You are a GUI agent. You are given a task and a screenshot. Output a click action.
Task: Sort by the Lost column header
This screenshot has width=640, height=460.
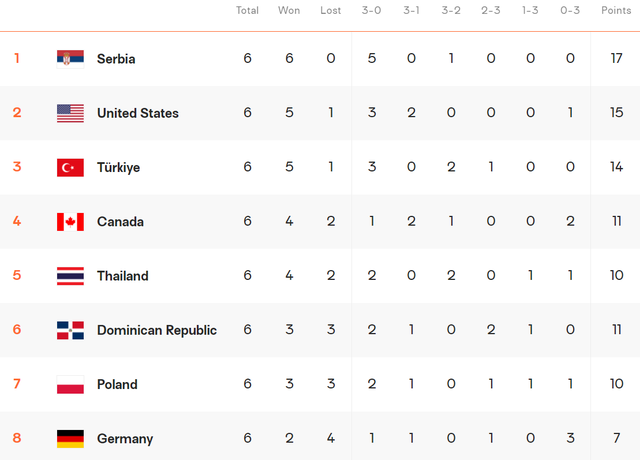tap(330, 10)
